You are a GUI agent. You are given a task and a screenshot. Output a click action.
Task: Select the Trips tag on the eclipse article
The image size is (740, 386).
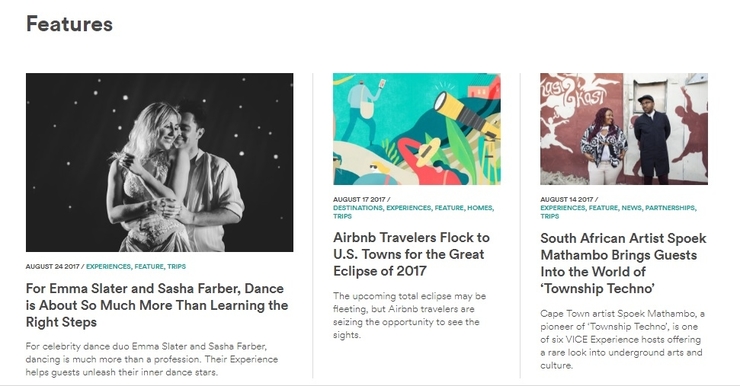tap(343, 216)
